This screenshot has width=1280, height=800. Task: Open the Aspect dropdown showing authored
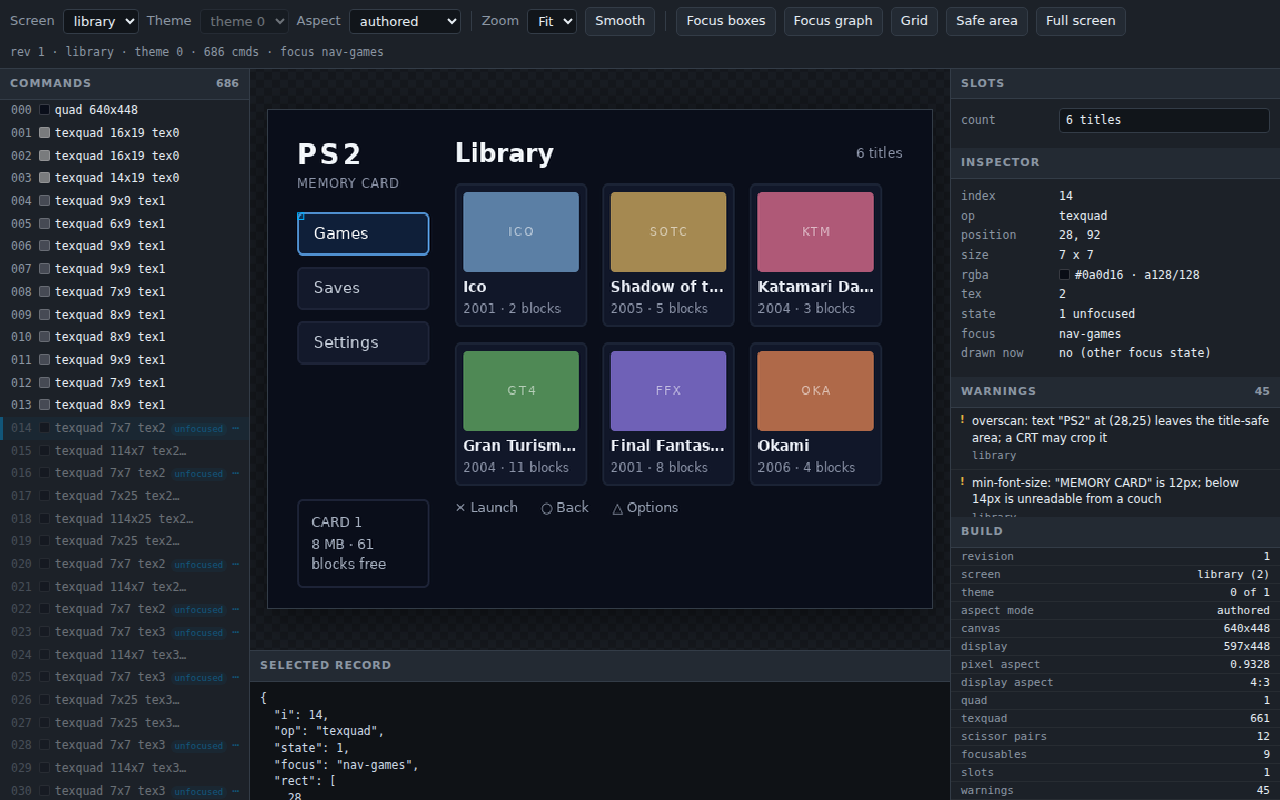click(405, 21)
